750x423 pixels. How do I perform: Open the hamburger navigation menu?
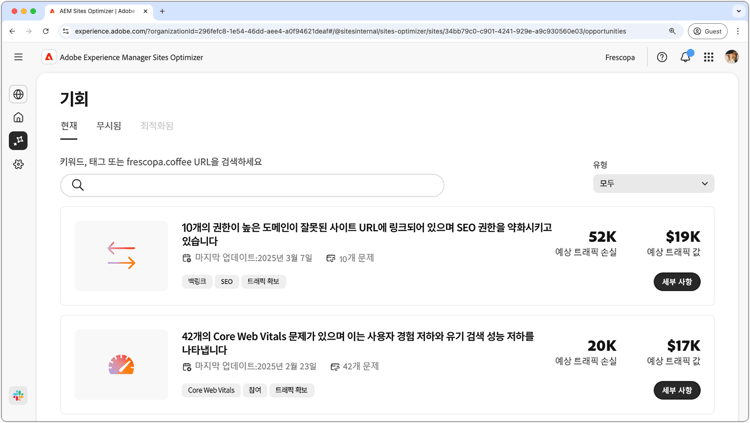coord(18,57)
